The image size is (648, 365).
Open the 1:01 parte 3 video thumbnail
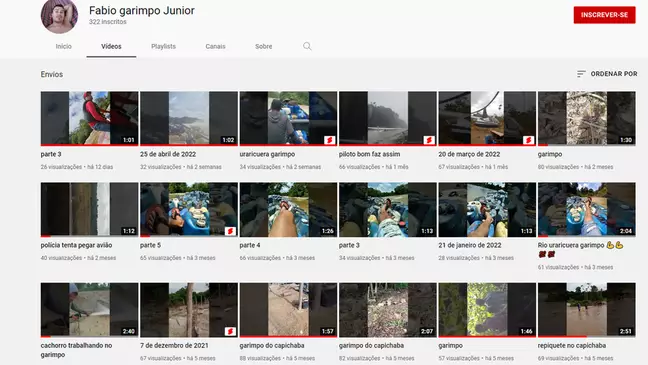click(89, 118)
